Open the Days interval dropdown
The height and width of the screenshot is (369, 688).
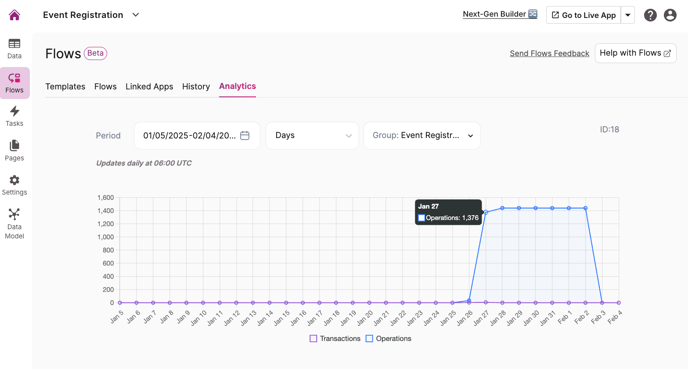(x=312, y=136)
